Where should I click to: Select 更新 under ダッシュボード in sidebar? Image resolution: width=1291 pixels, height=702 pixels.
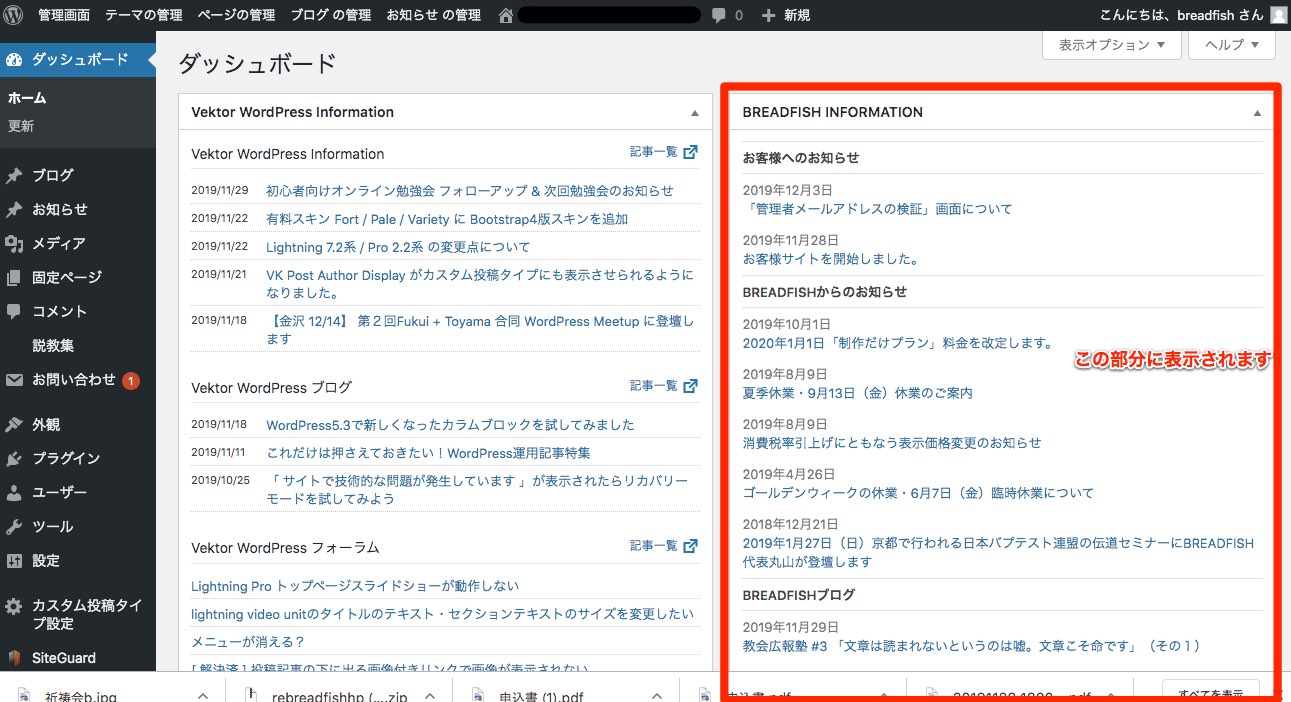click(21, 126)
